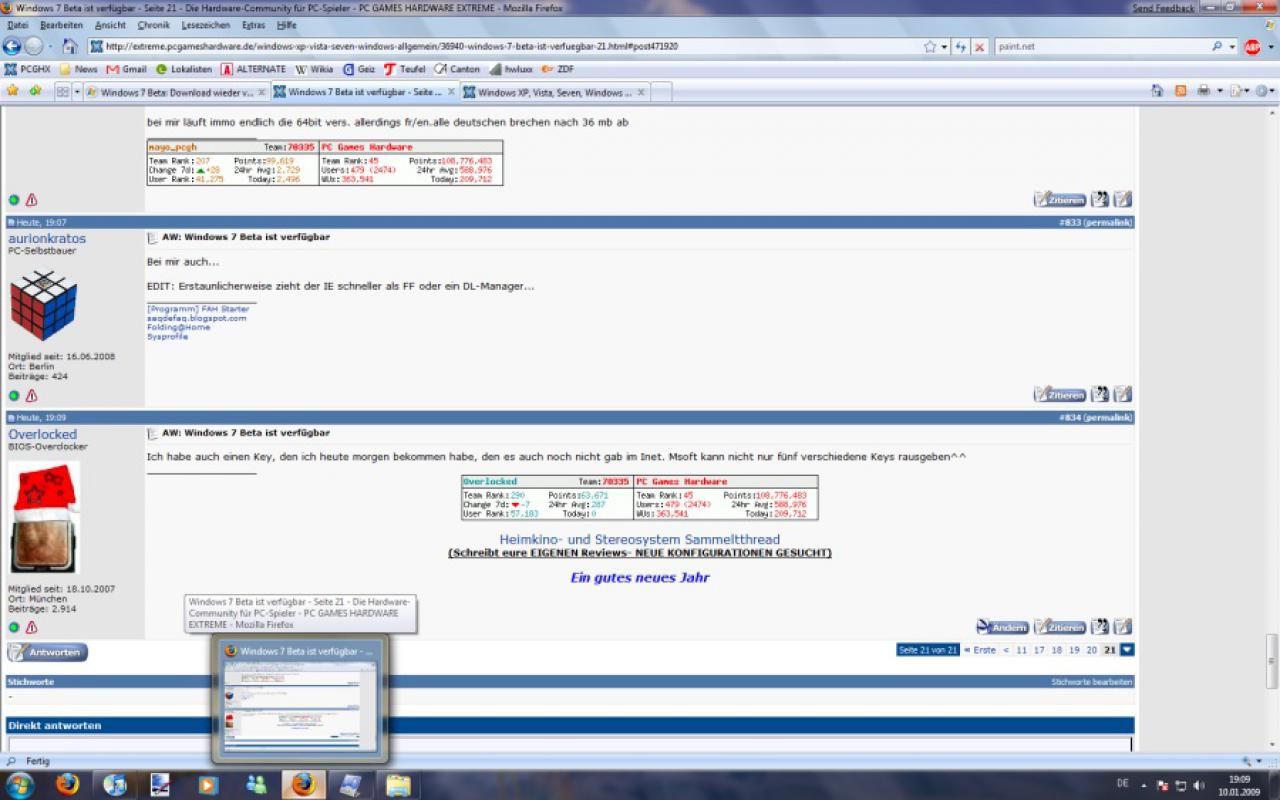Click the Send Feedback link in the title bar
1280x800 pixels.
[1163, 8]
